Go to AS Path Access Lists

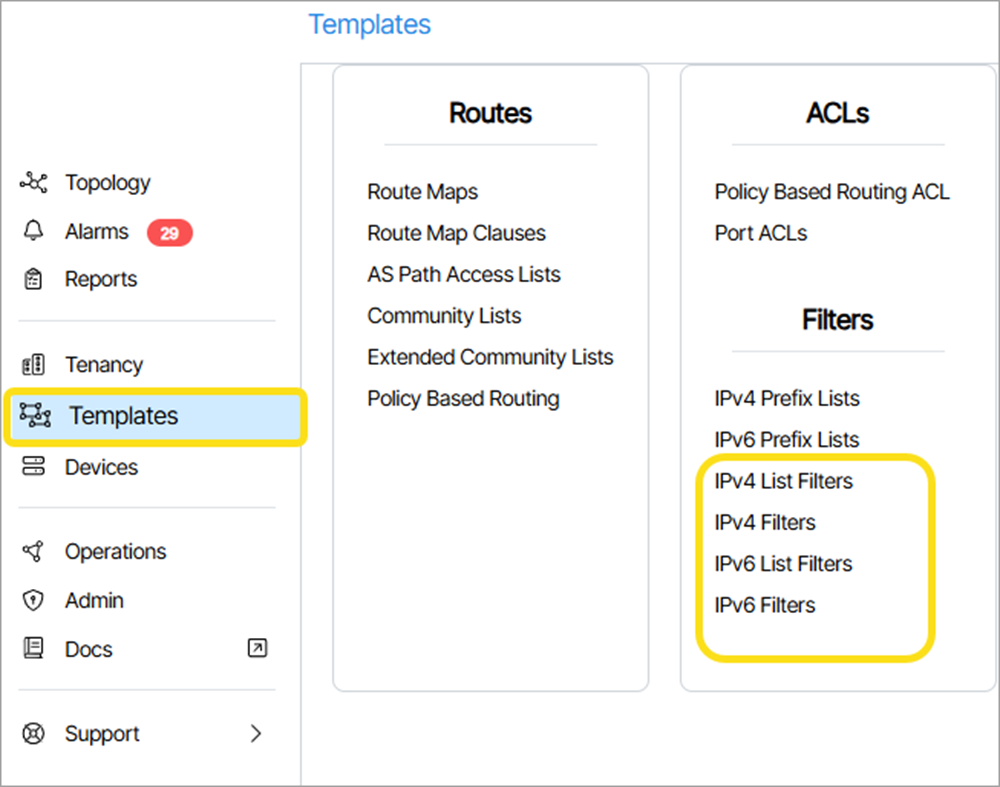[x=464, y=275]
